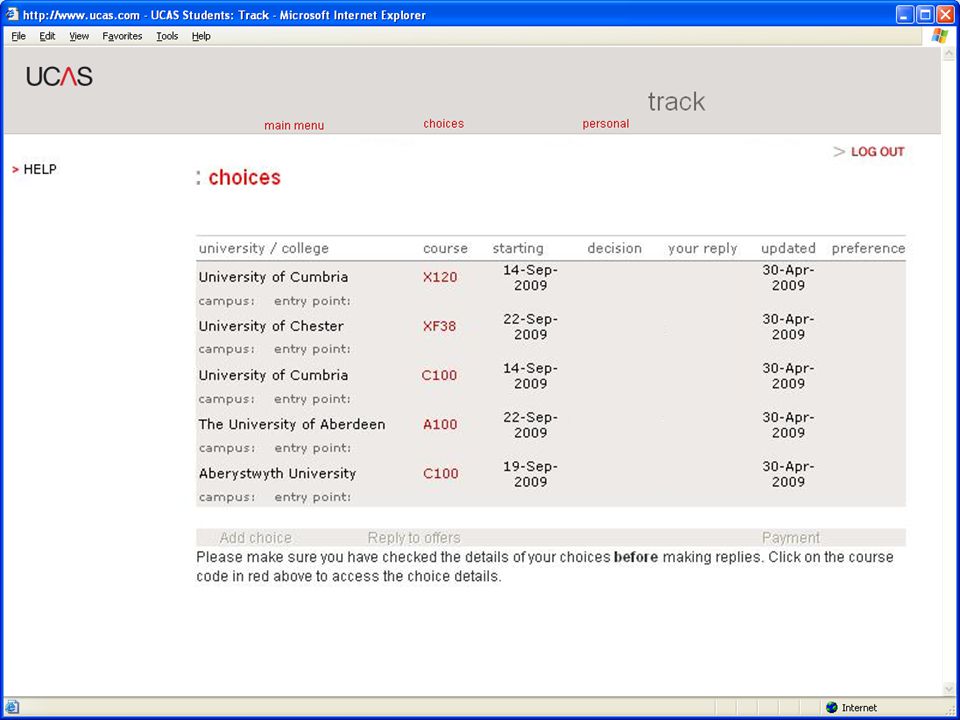This screenshot has height=720, width=960.
Task: Click the scrollbar down arrow
Action: click(x=949, y=690)
